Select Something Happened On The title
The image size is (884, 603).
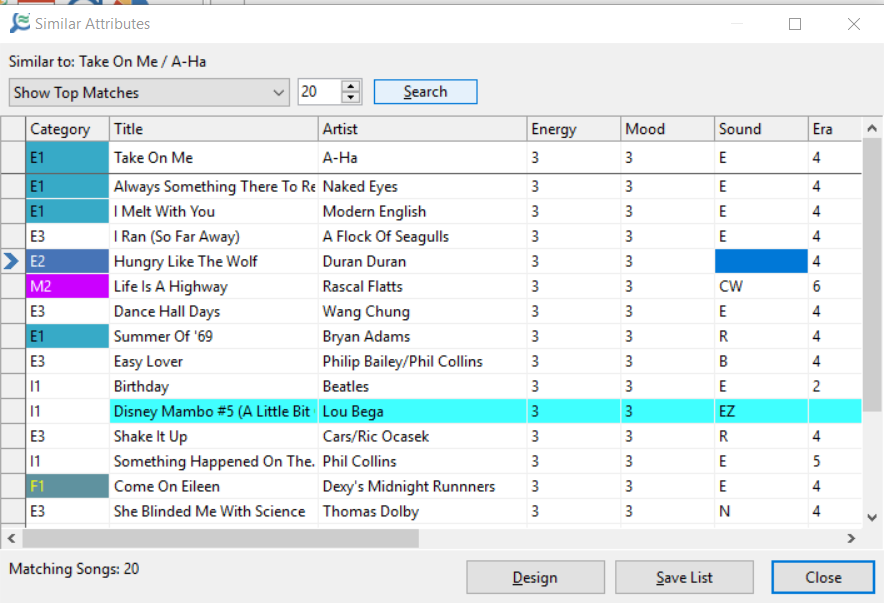[x=214, y=461]
